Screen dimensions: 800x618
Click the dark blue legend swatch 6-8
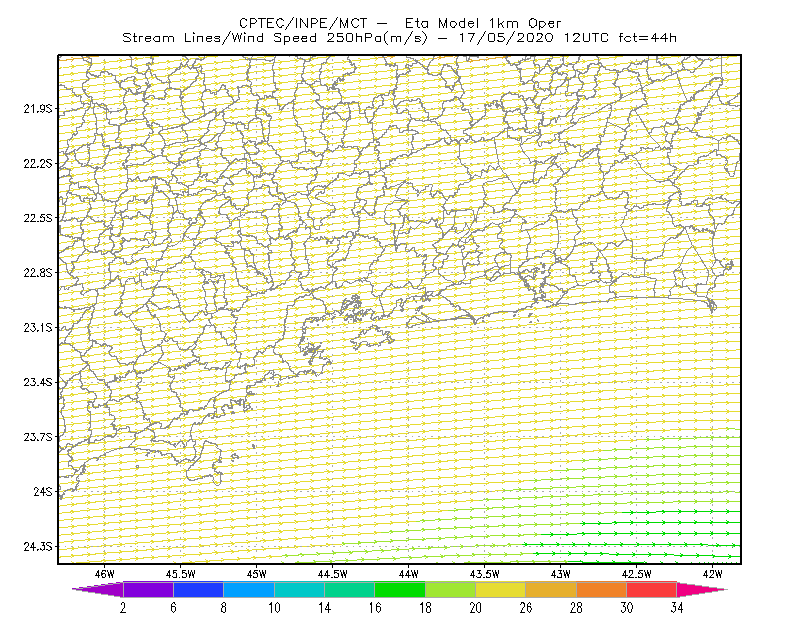198,589
